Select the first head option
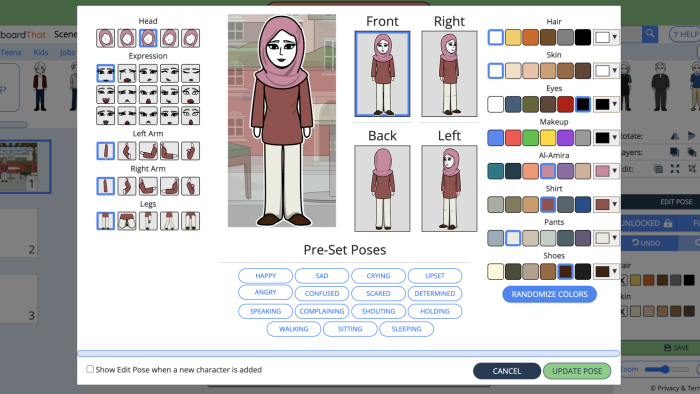 (x=105, y=38)
